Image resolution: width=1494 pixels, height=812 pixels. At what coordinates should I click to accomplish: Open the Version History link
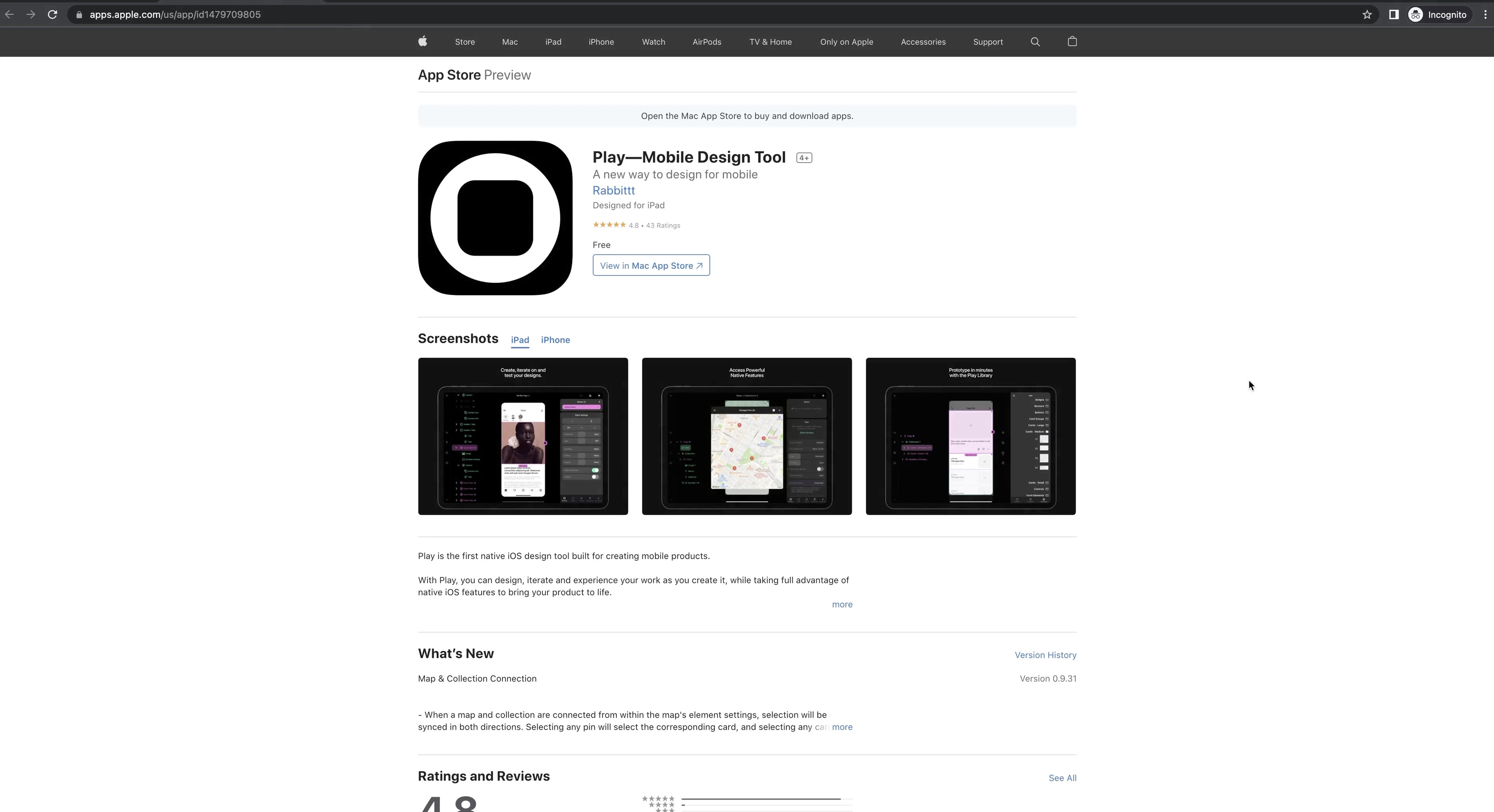(1045, 655)
